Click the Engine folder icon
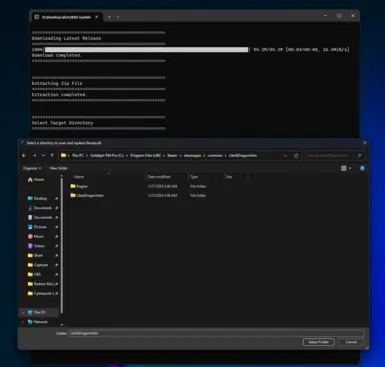Image resolution: width=385 pixels, height=367 pixels. (73, 186)
